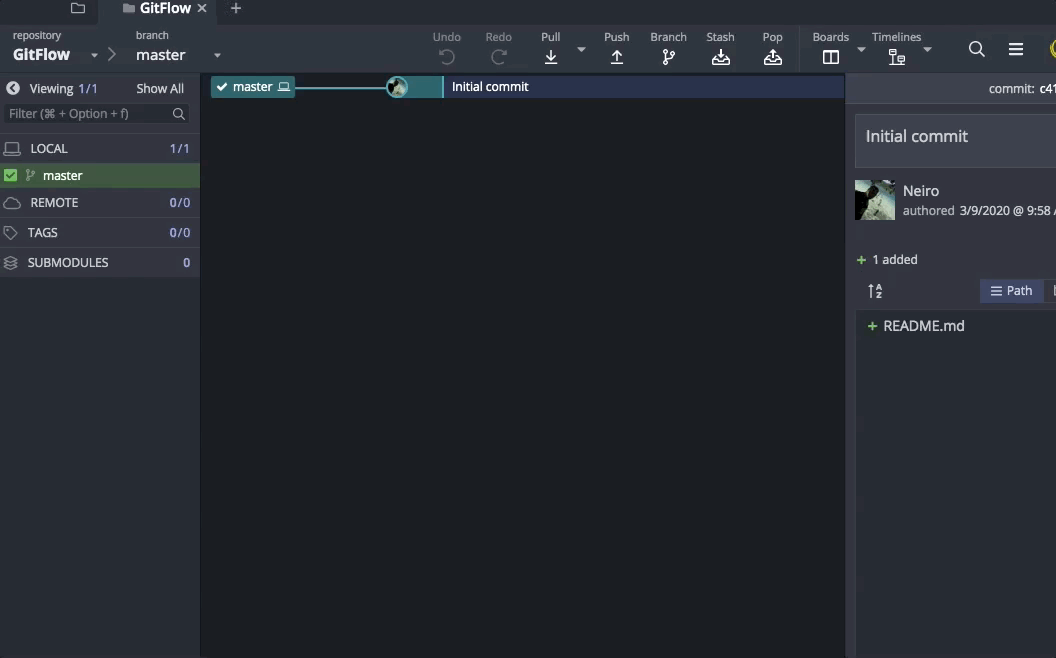1056x658 pixels.
Task: Toggle the master branch checkbox in sidebar
Action: pyautogui.click(x=11, y=175)
